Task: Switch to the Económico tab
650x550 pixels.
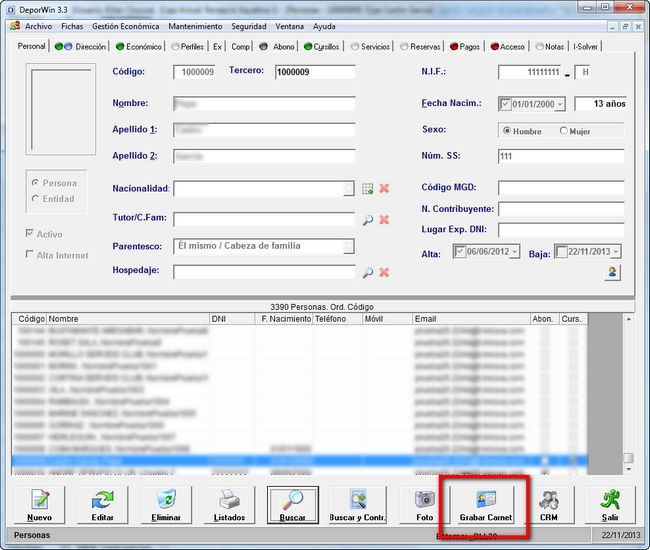Action: click(x=139, y=46)
